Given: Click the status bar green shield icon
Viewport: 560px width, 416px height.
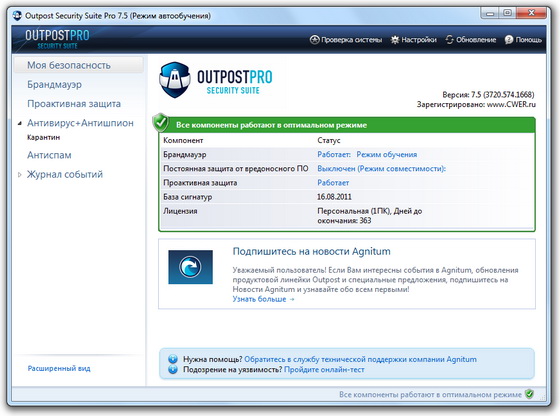Looking at the screenshot, I should pyautogui.click(x=529, y=394).
